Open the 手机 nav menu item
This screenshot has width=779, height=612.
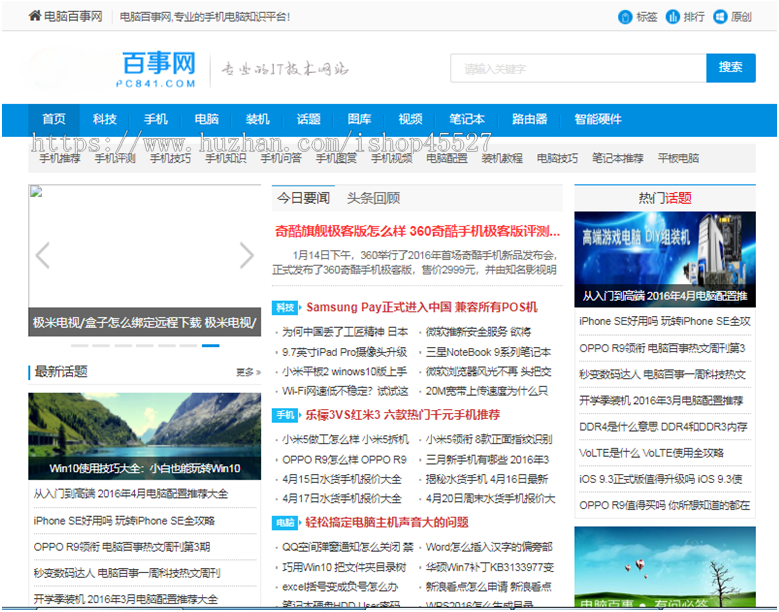click(156, 119)
